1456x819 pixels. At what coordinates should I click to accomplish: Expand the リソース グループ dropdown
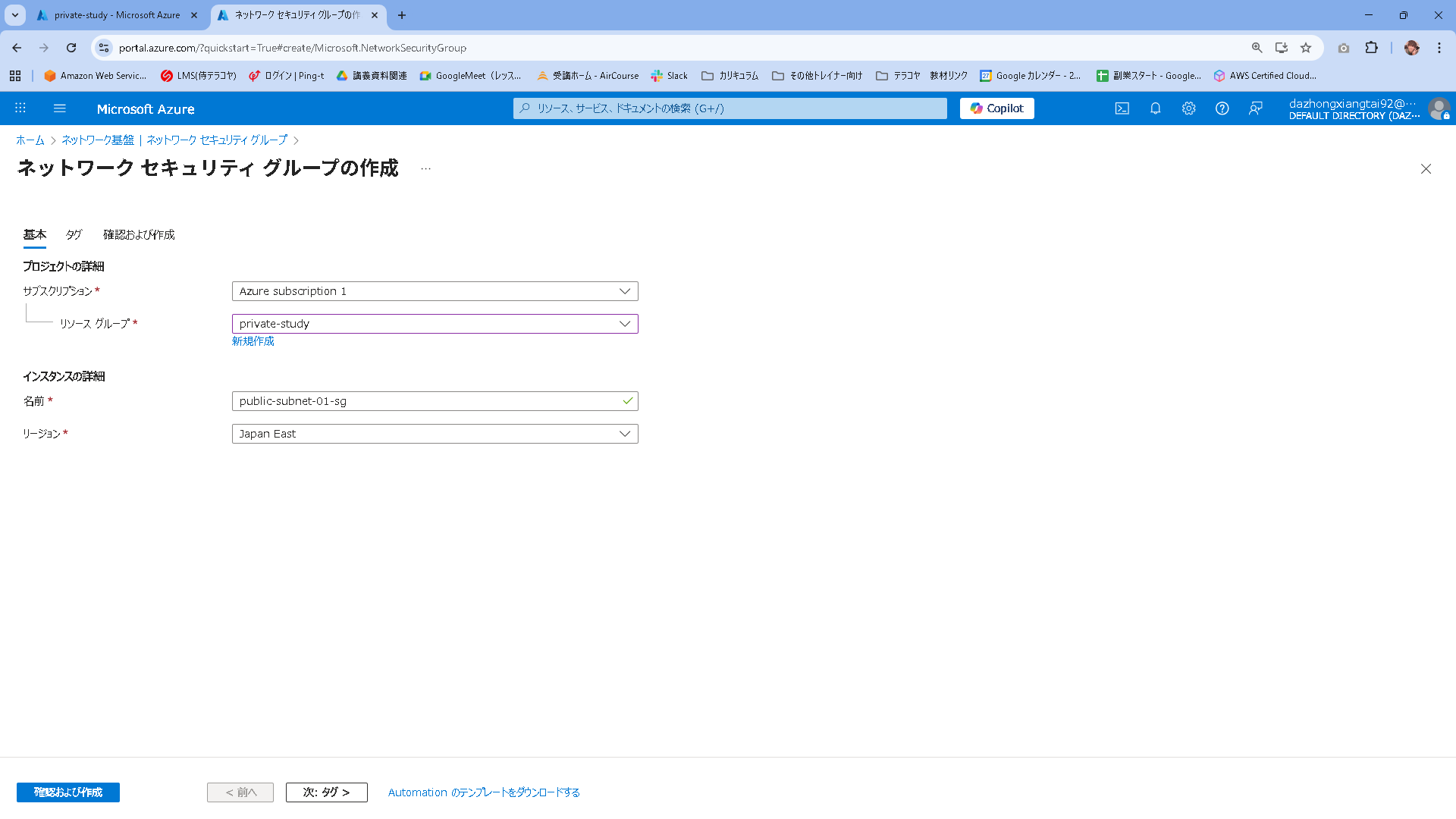435,324
